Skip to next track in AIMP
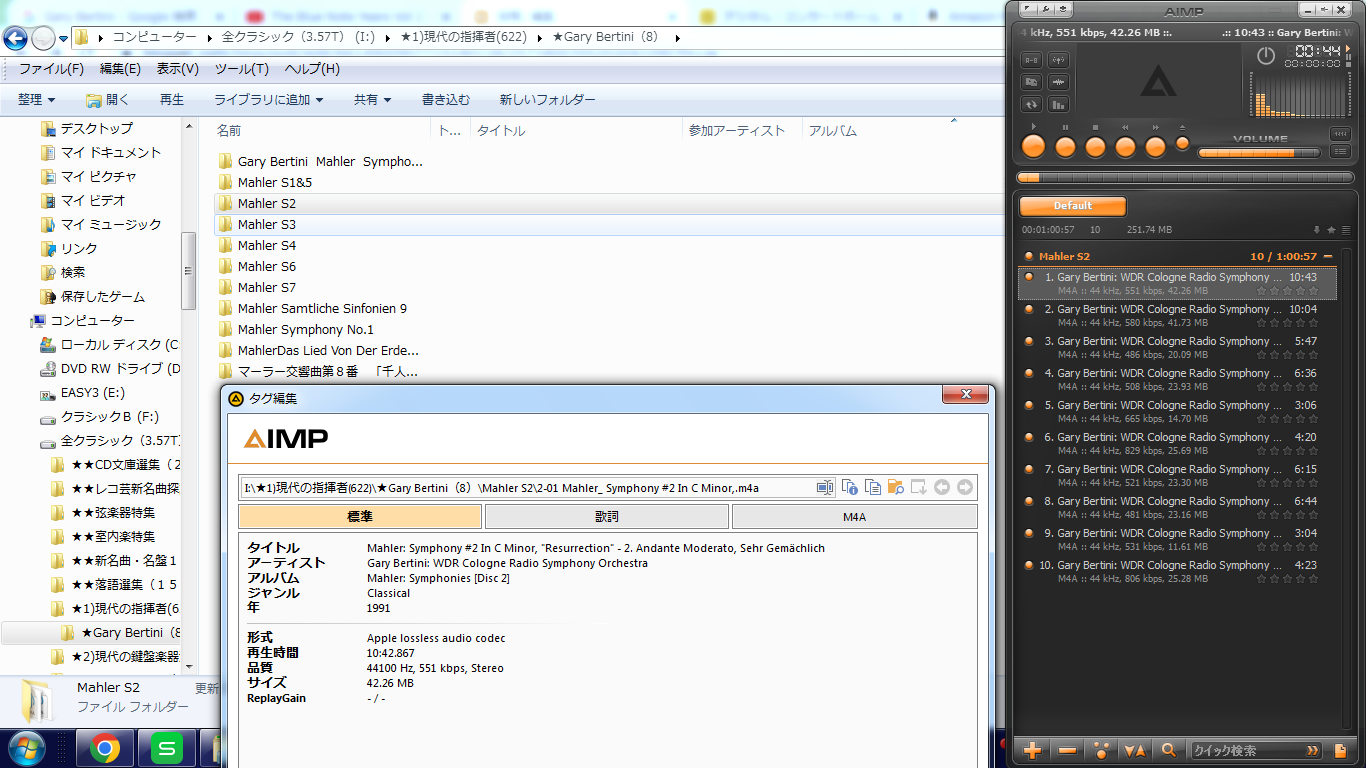 pos(1155,146)
